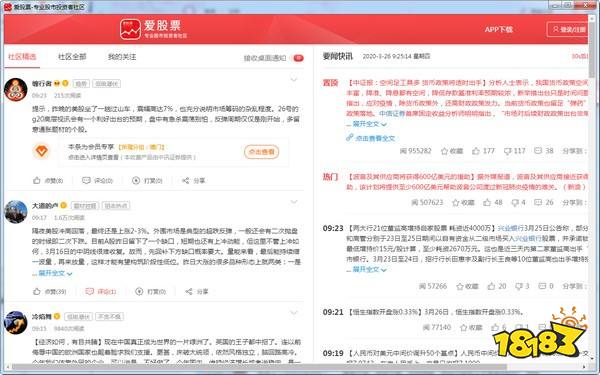This screenshot has width=600, height=375.
Task: Share the 大道的卢 post
Action: pos(197,292)
